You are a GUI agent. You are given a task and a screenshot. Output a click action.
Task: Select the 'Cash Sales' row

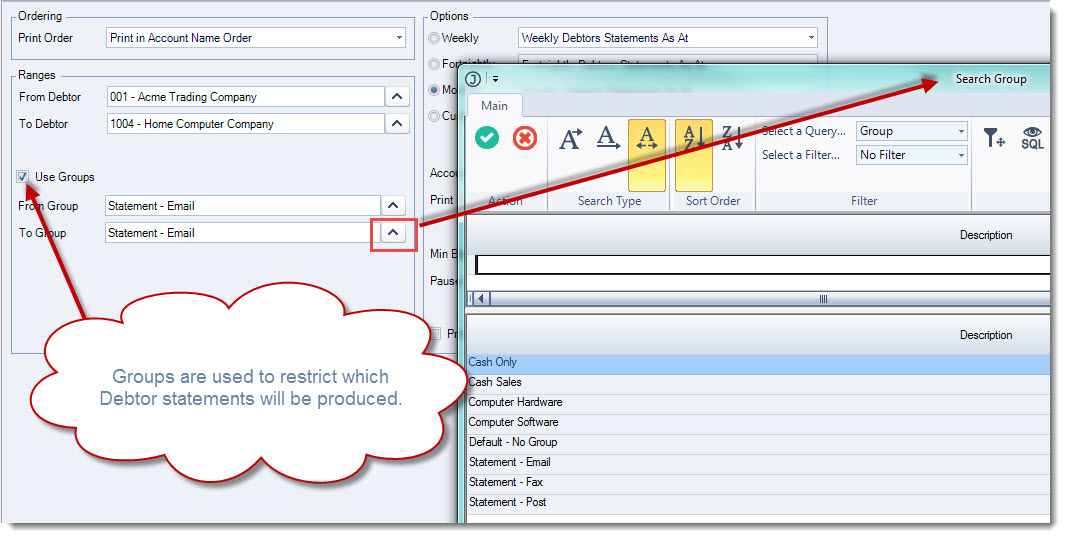click(x=759, y=382)
